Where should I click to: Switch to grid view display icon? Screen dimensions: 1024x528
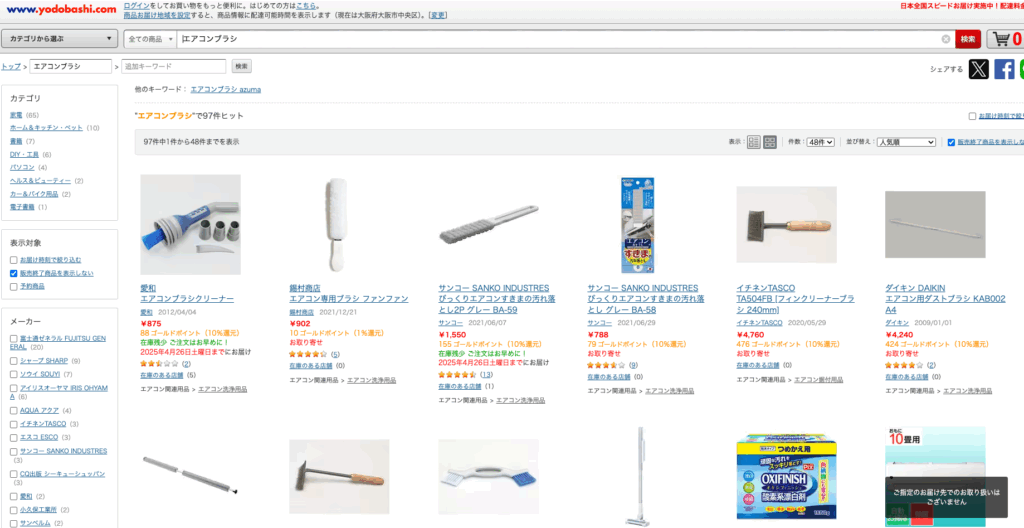[x=770, y=142]
